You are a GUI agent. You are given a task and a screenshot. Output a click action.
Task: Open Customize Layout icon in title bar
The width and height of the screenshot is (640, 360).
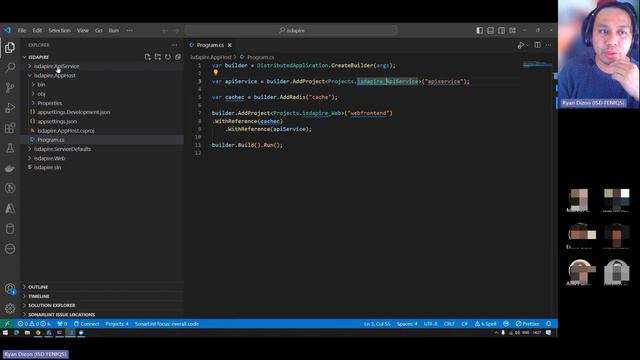pyautogui.click(x=512, y=31)
